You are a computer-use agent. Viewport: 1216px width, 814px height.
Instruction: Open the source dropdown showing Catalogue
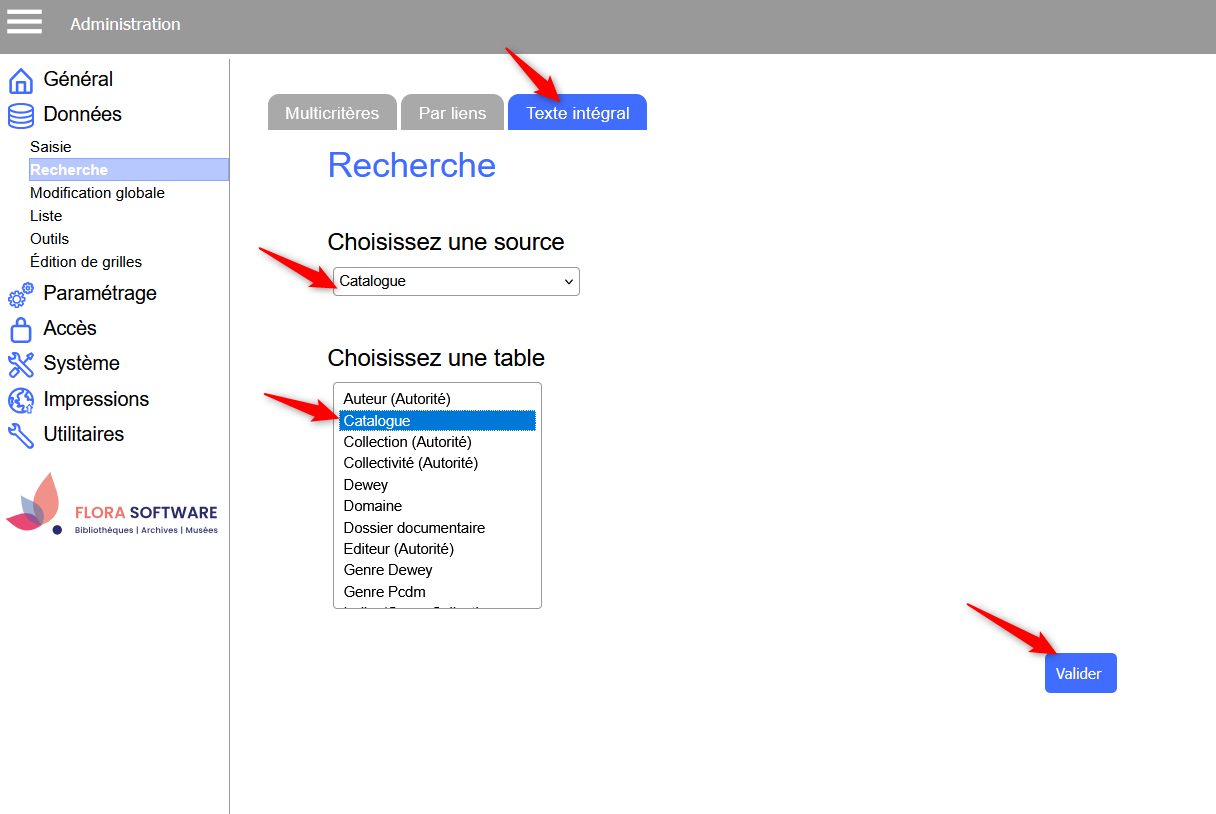coord(456,281)
